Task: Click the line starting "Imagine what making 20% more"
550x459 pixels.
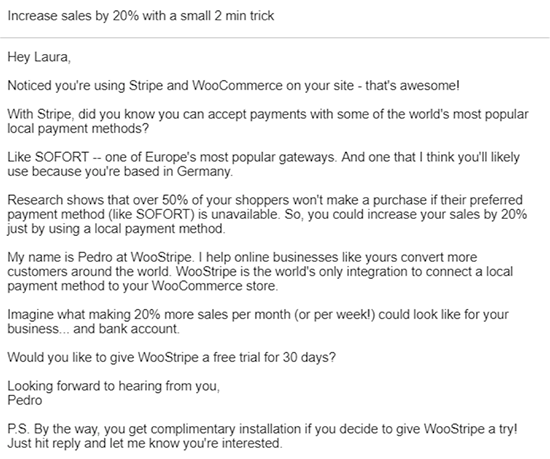Action: 258,315
